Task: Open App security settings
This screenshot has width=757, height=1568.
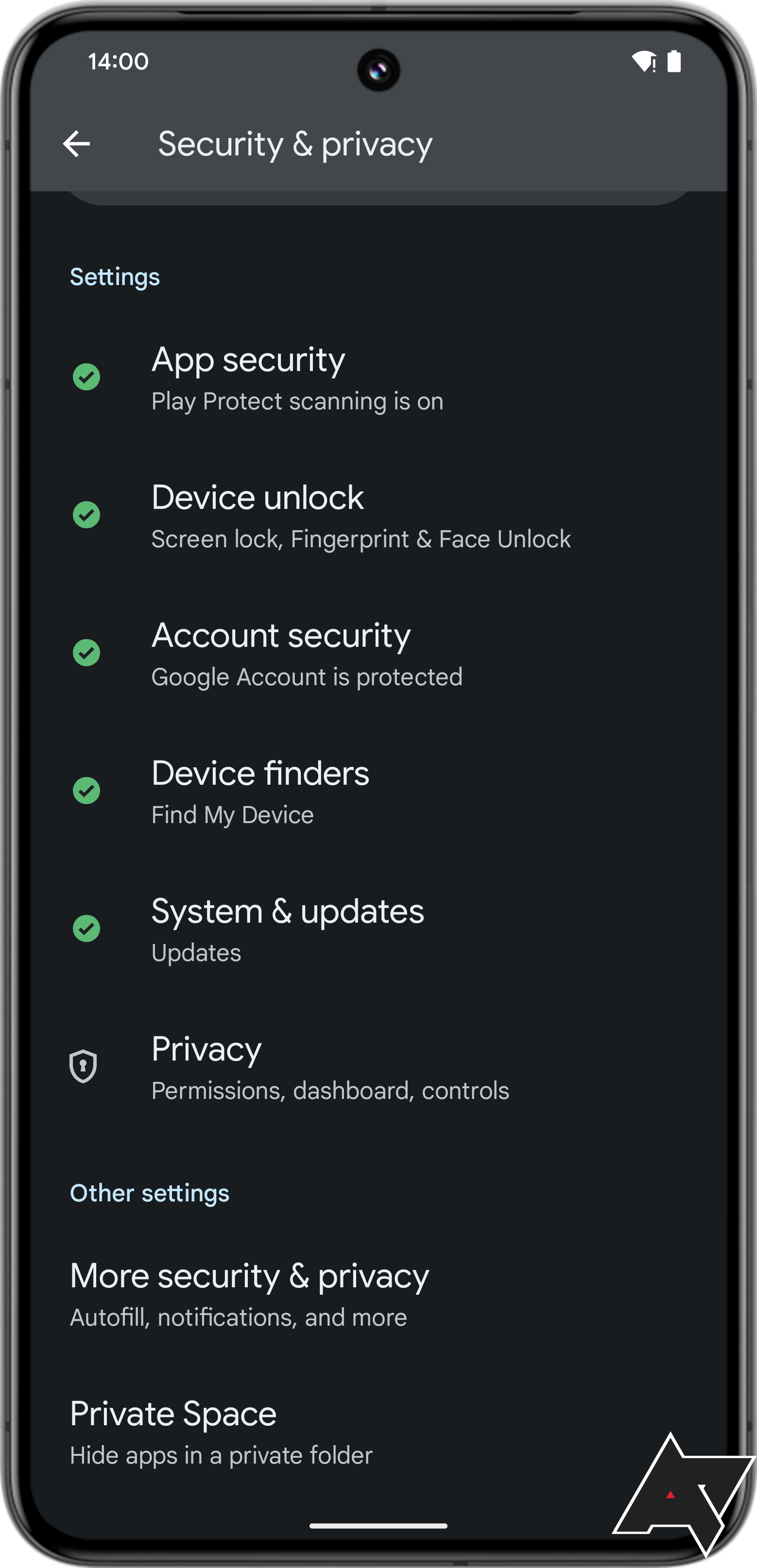Action: pos(297,377)
